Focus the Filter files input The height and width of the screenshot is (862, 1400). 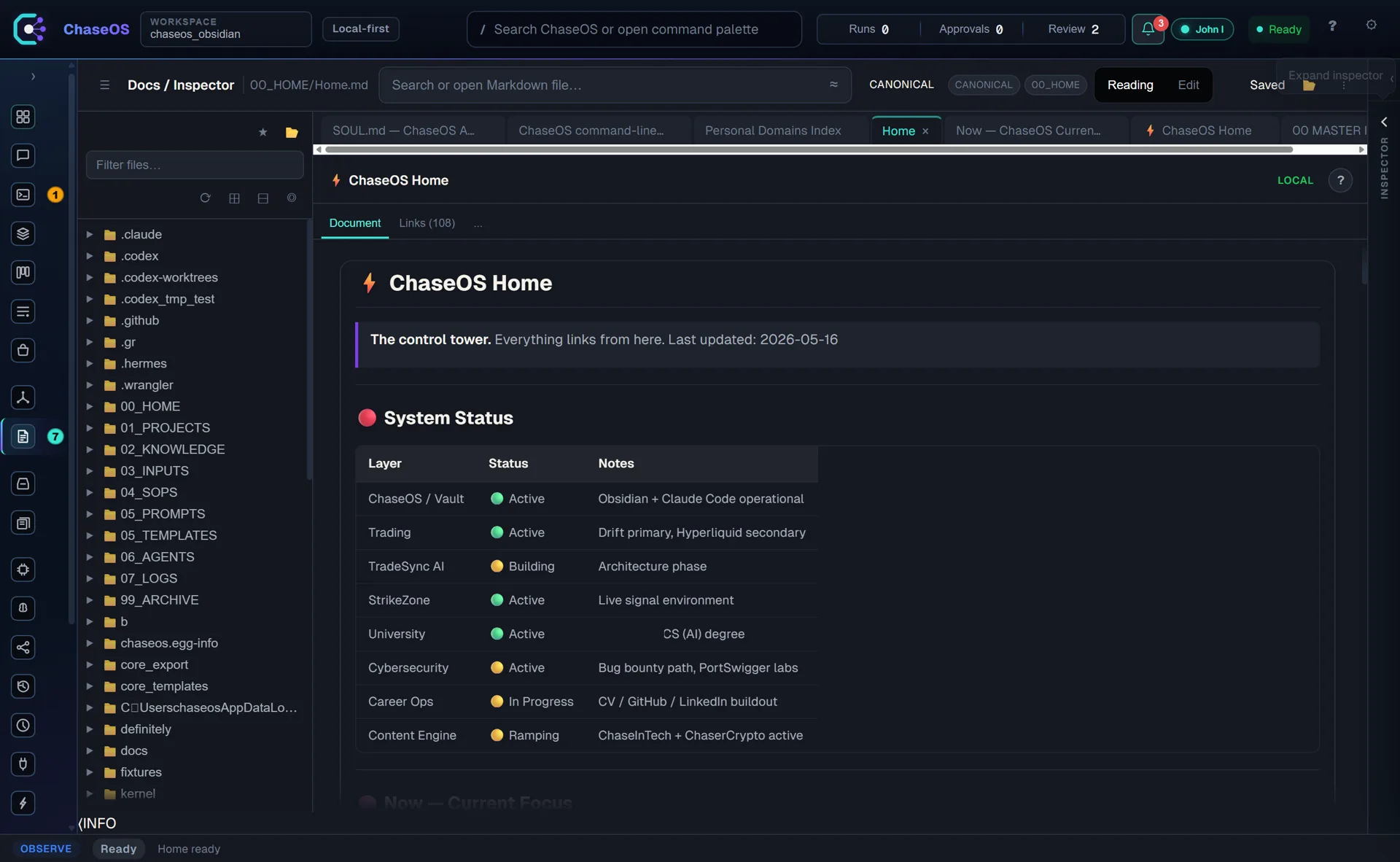coord(195,165)
